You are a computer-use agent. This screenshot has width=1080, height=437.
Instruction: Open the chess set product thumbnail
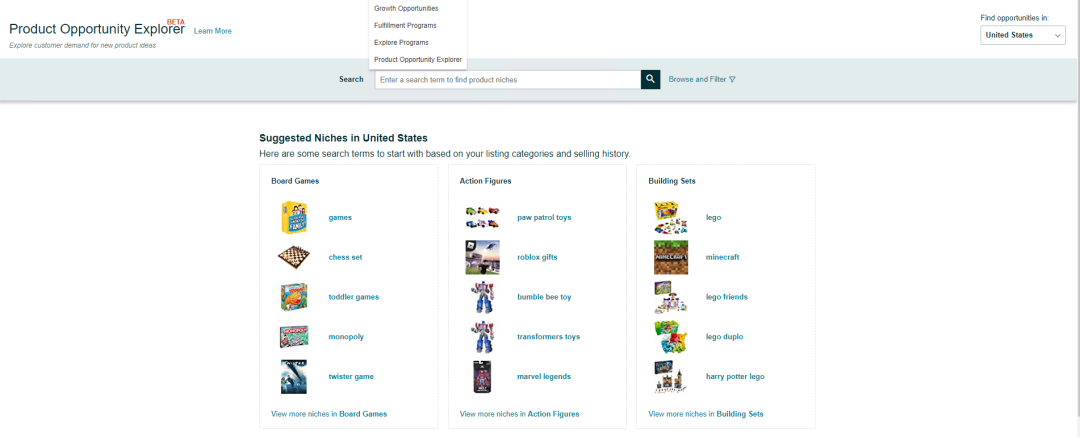click(293, 257)
